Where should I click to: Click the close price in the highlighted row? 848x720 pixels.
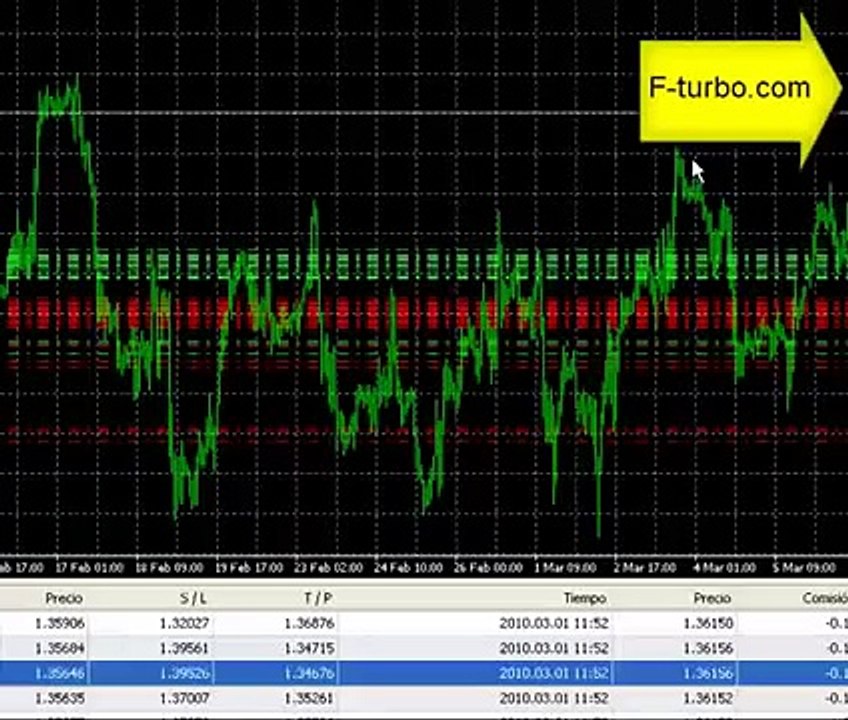(708, 673)
